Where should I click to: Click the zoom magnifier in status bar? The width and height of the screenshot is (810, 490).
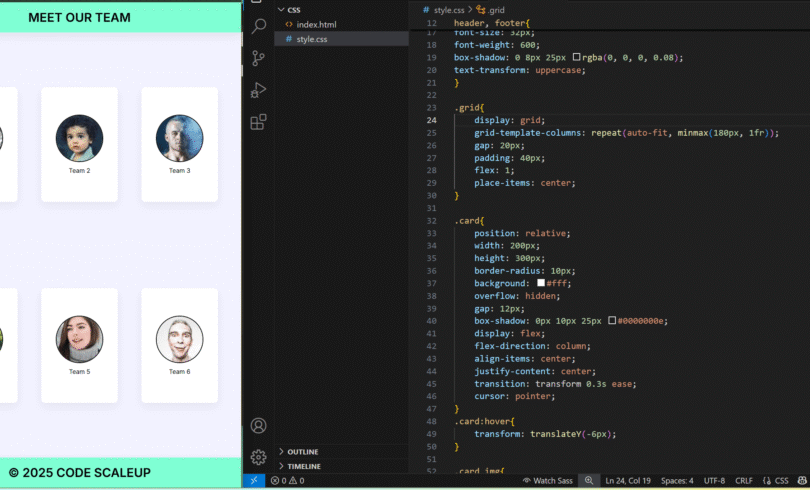pos(589,481)
